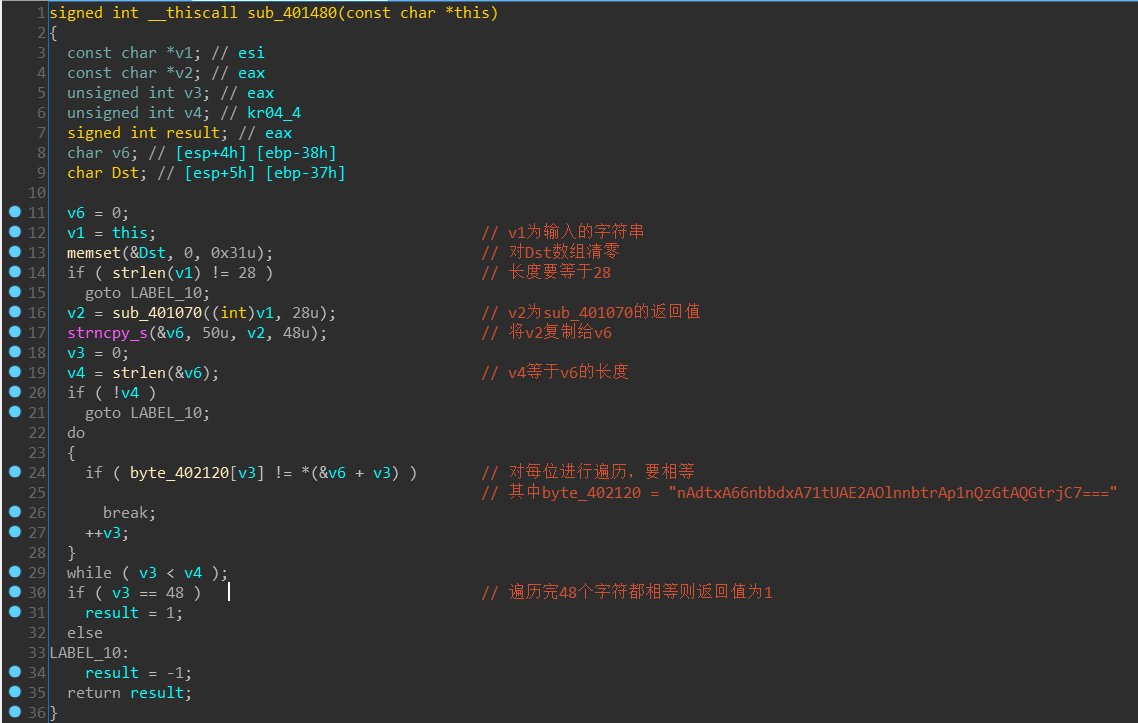Click the function name sub_401480
This screenshot has width=1138, height=723.
292,12
